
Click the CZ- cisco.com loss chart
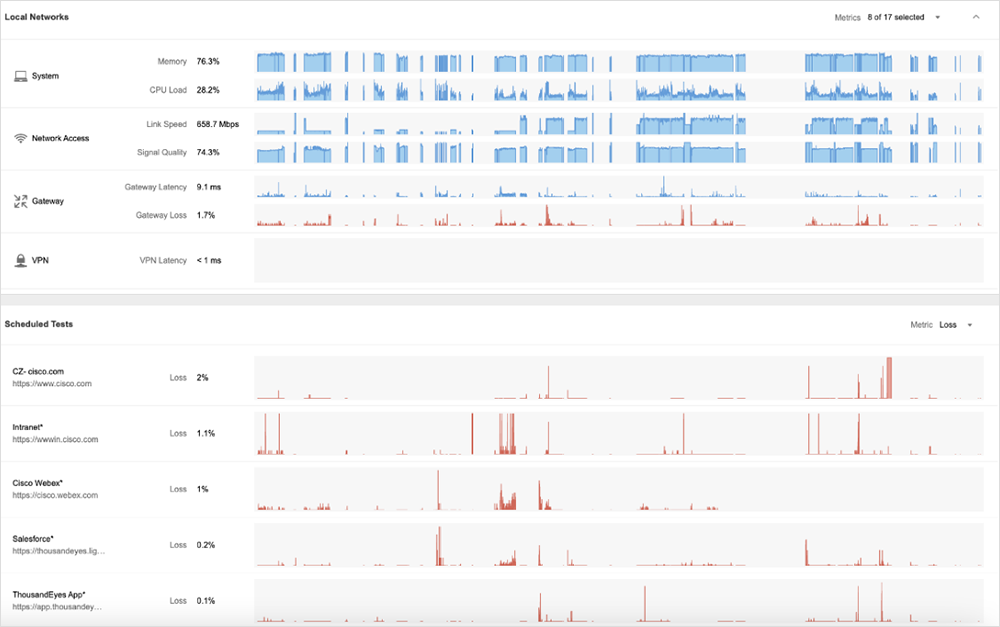619,378
